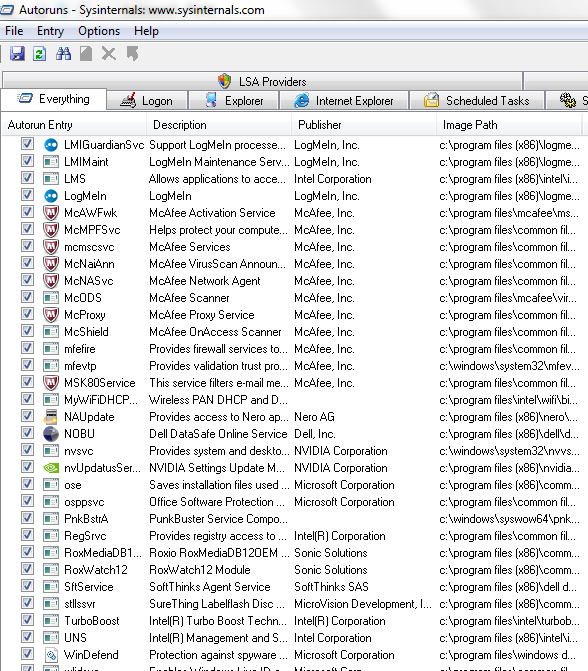This screenshot has width=588, height=671.
Task: Click 'Dell DataSafe Online Service' description
Action: pyautogui.click(x=218, y=434)
